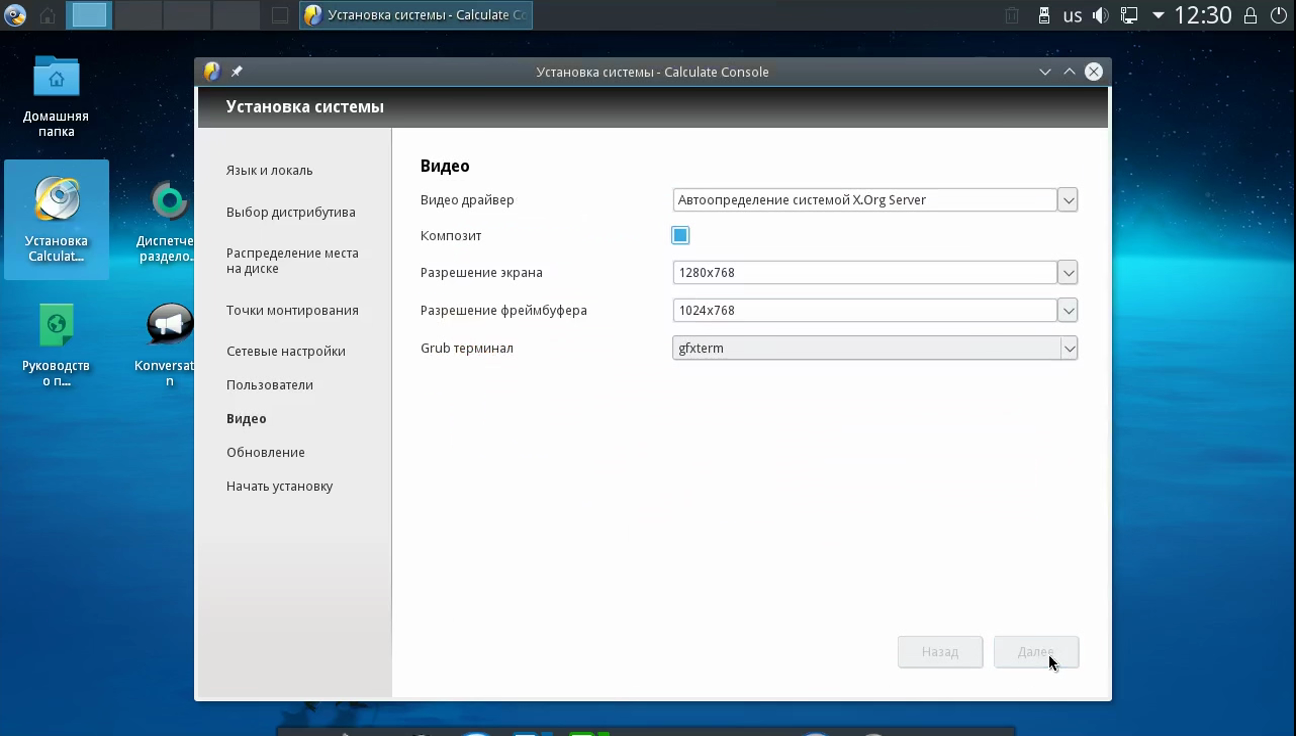Expand the Разрешение фреймбуфера dropdown list
The image size is (1296, 736).
1068,310
